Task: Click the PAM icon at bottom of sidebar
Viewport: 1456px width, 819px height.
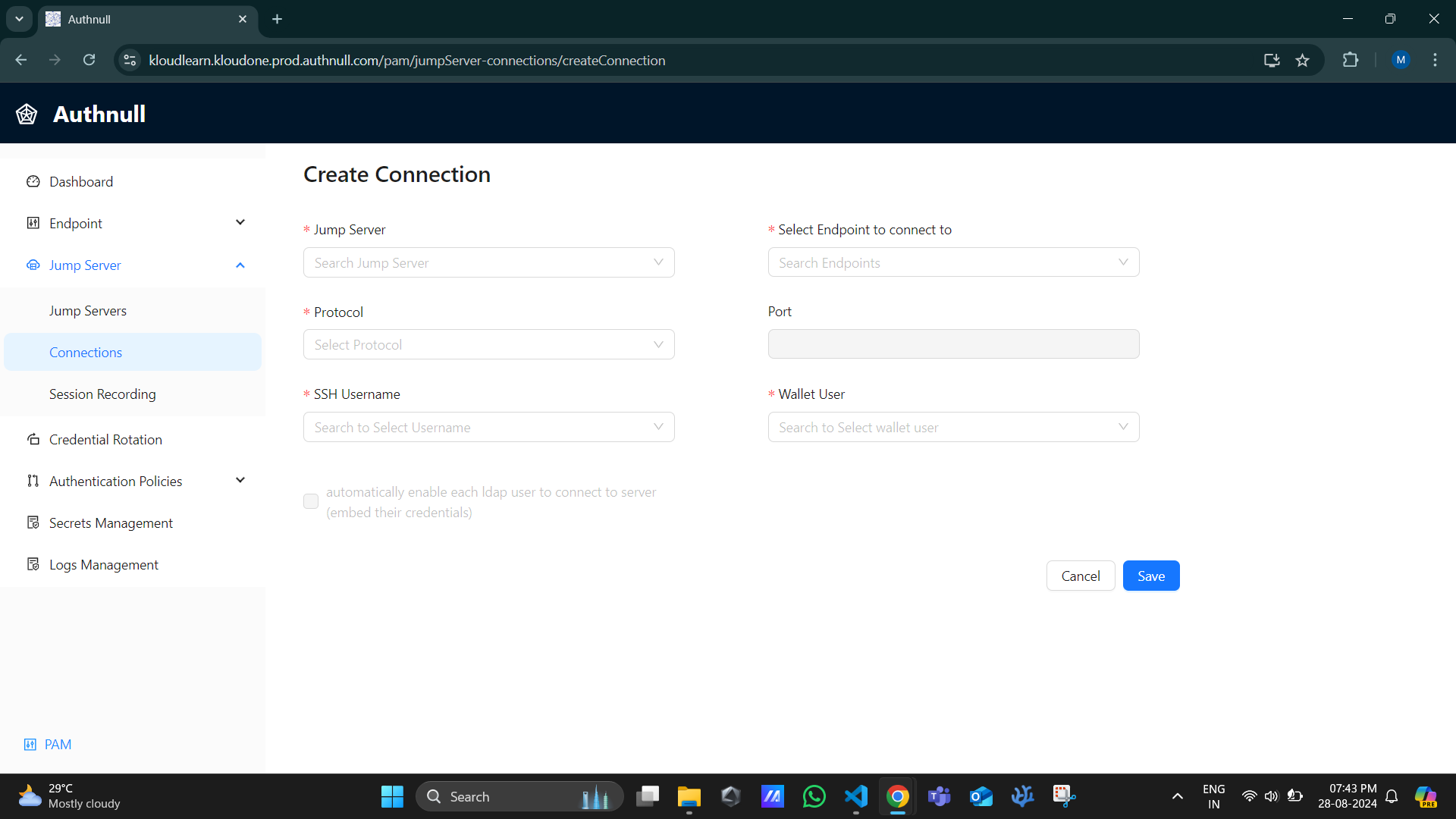Action: tap(30, 744)
